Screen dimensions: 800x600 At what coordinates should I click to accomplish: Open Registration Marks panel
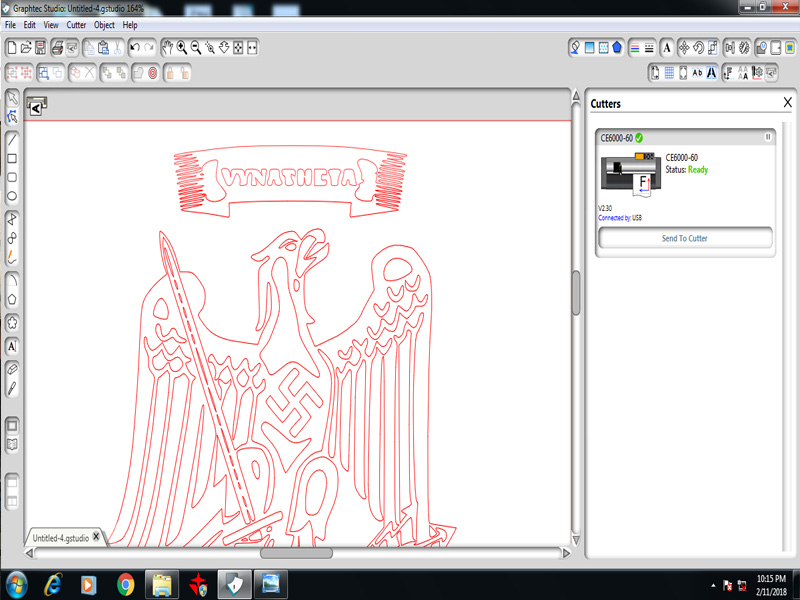683,73
